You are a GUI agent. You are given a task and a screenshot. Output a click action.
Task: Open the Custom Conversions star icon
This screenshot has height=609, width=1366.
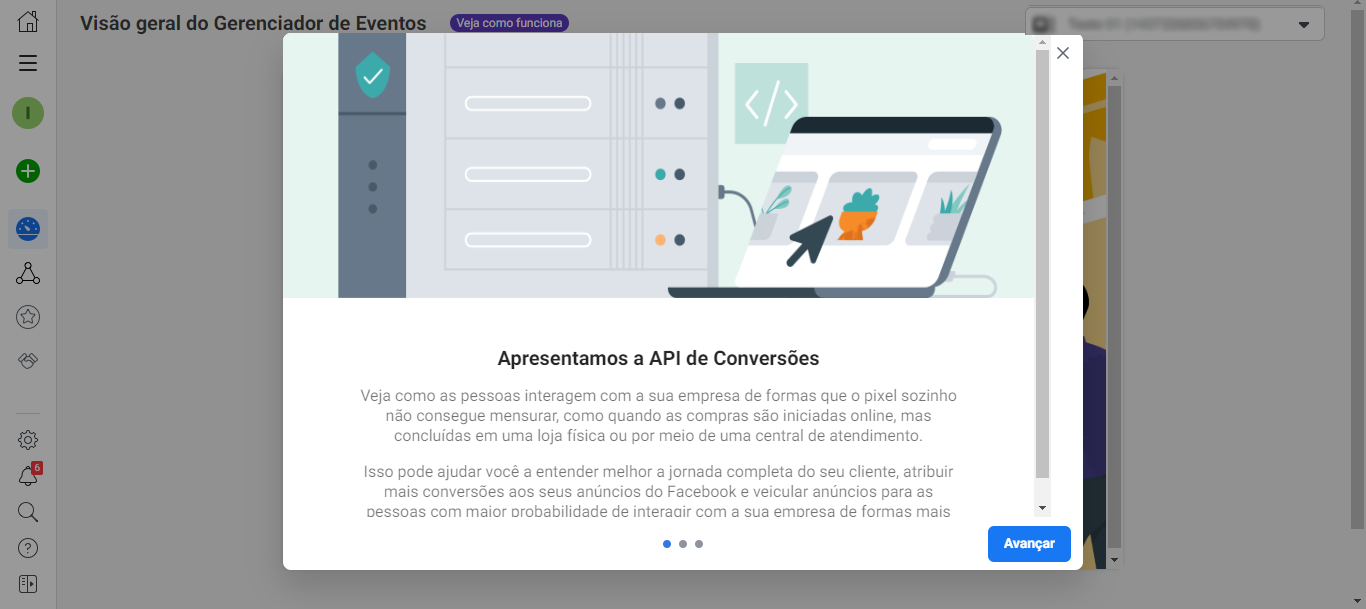28,317
